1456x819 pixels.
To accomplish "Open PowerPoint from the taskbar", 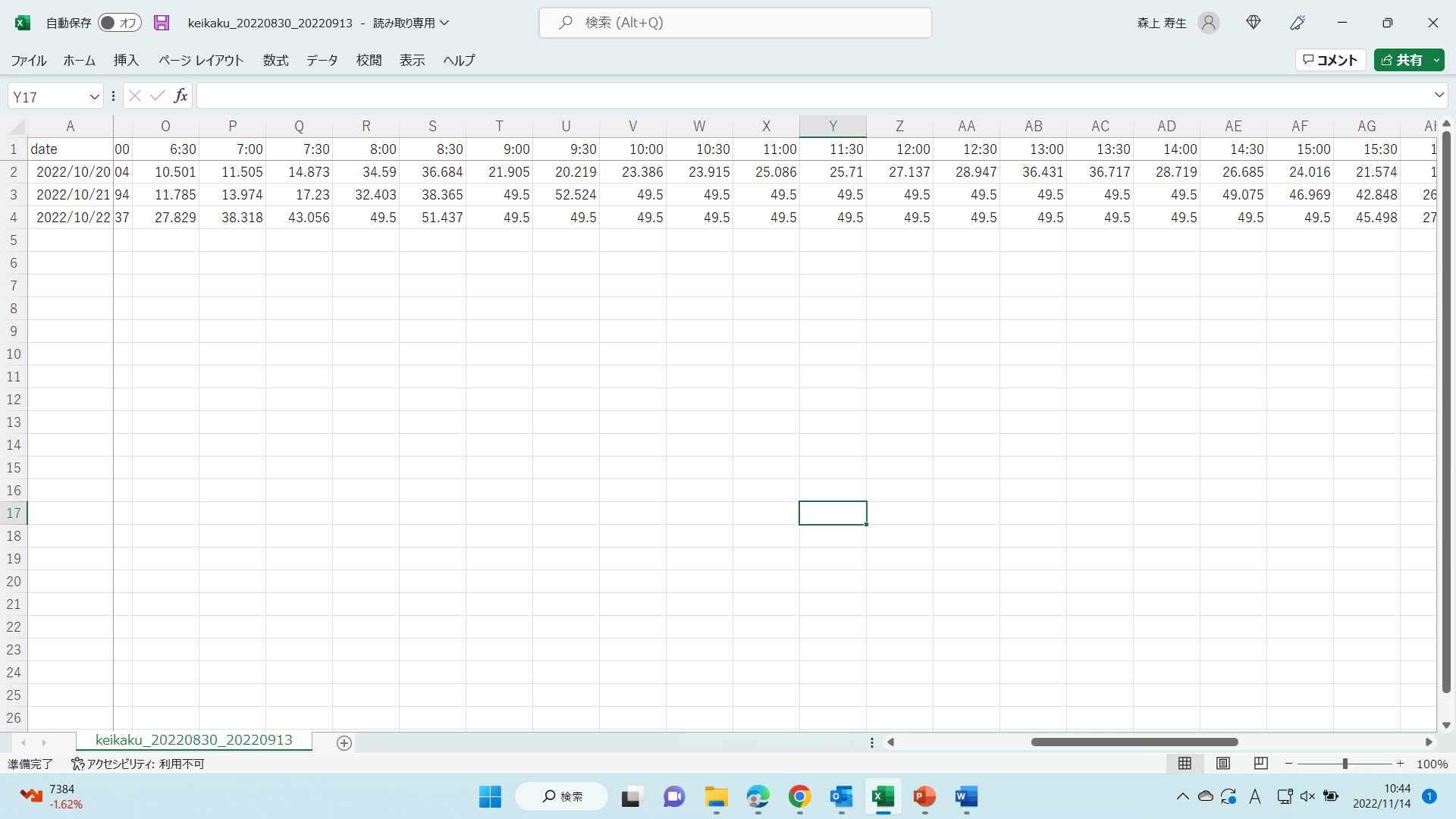I will click(x=924, y=797).
